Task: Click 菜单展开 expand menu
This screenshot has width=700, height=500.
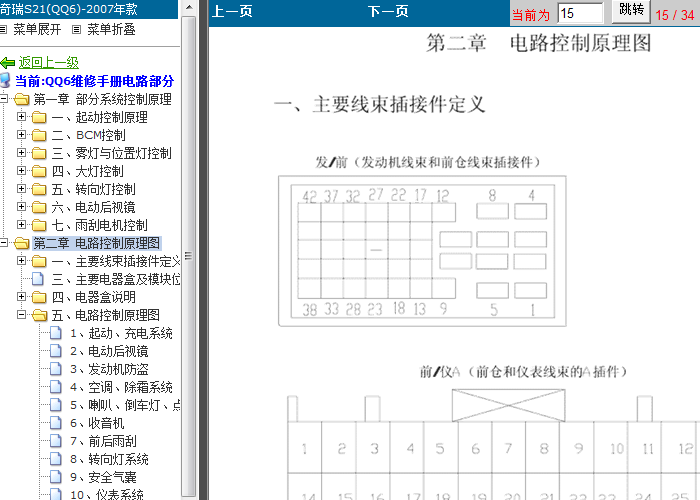Action: (37, 30)
